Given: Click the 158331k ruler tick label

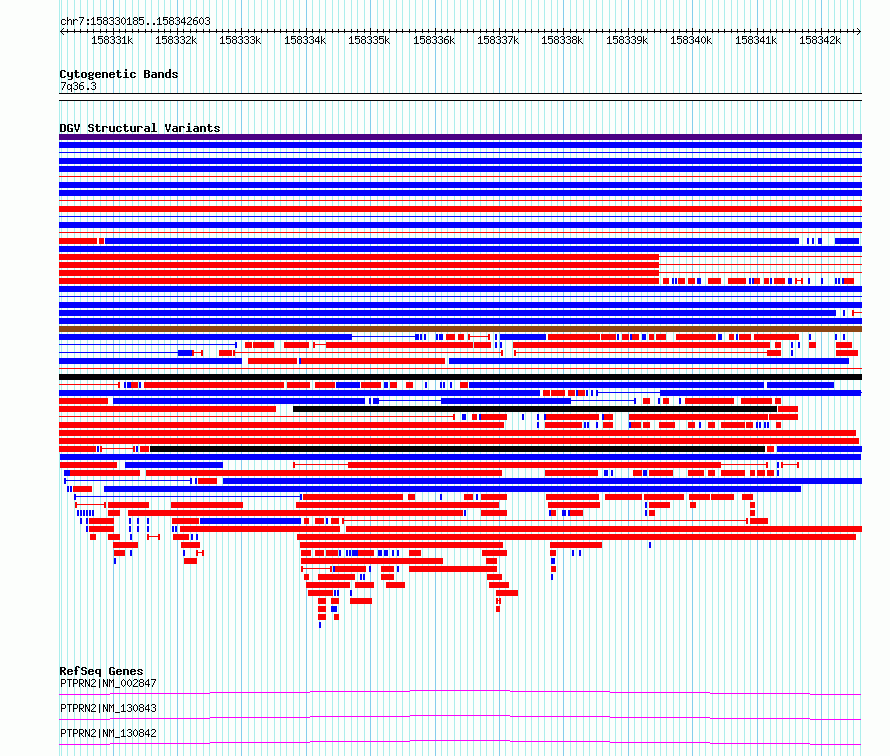Looking at the screenshot, I should (x=112, y=40).
